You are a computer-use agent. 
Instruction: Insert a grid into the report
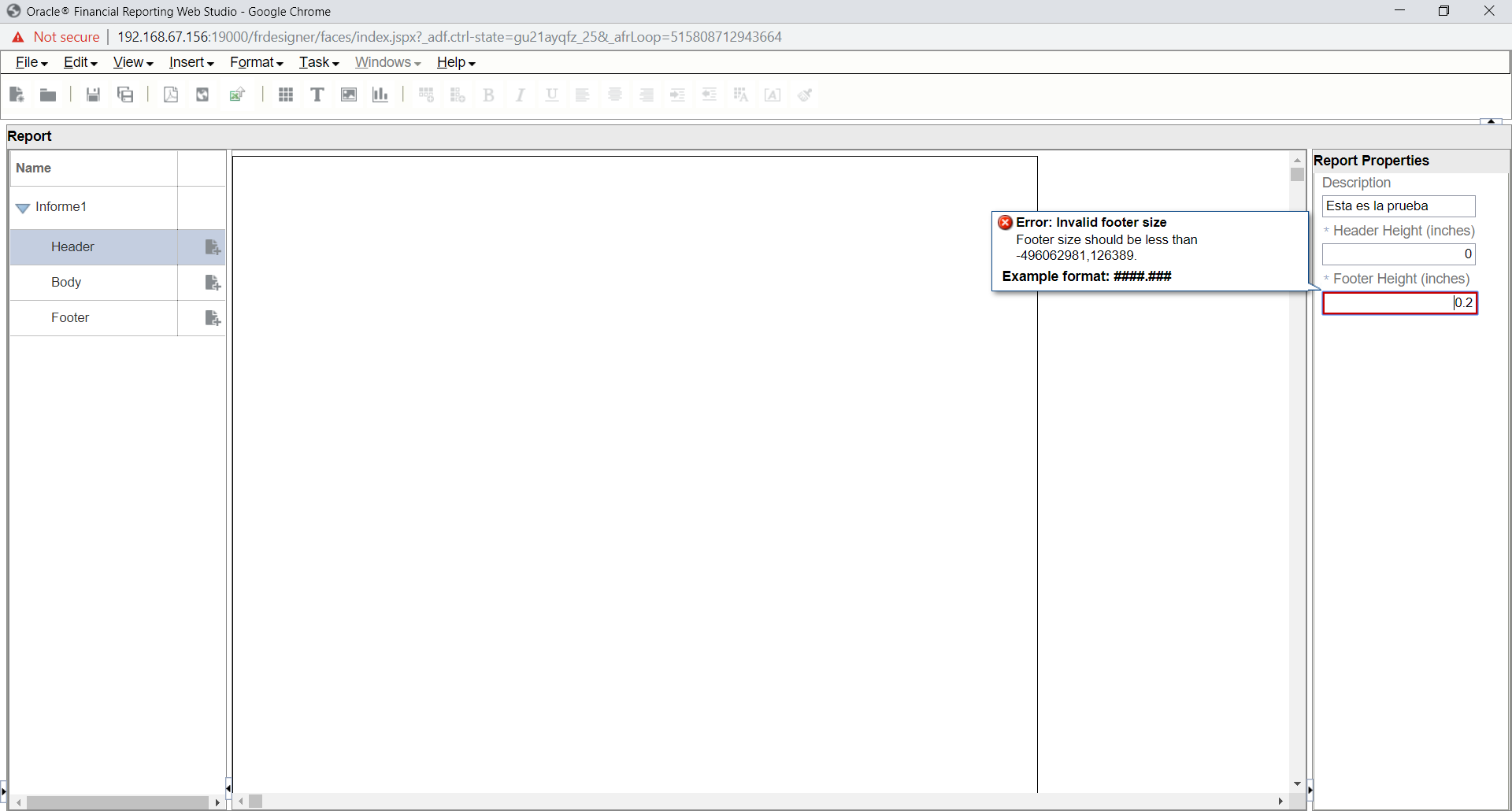click(x=285, y=94)
